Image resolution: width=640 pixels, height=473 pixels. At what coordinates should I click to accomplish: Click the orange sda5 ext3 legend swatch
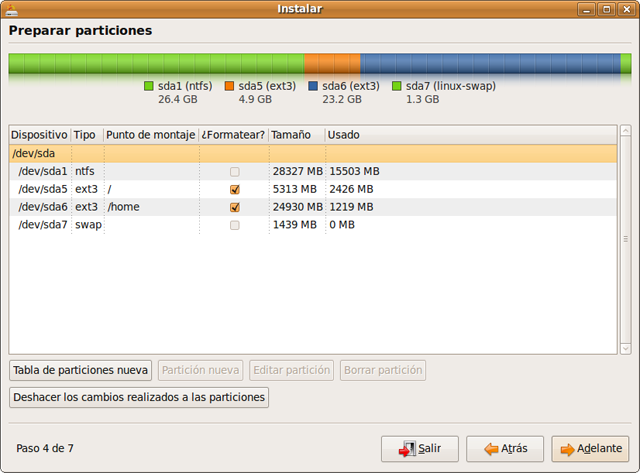pos(229,87)
